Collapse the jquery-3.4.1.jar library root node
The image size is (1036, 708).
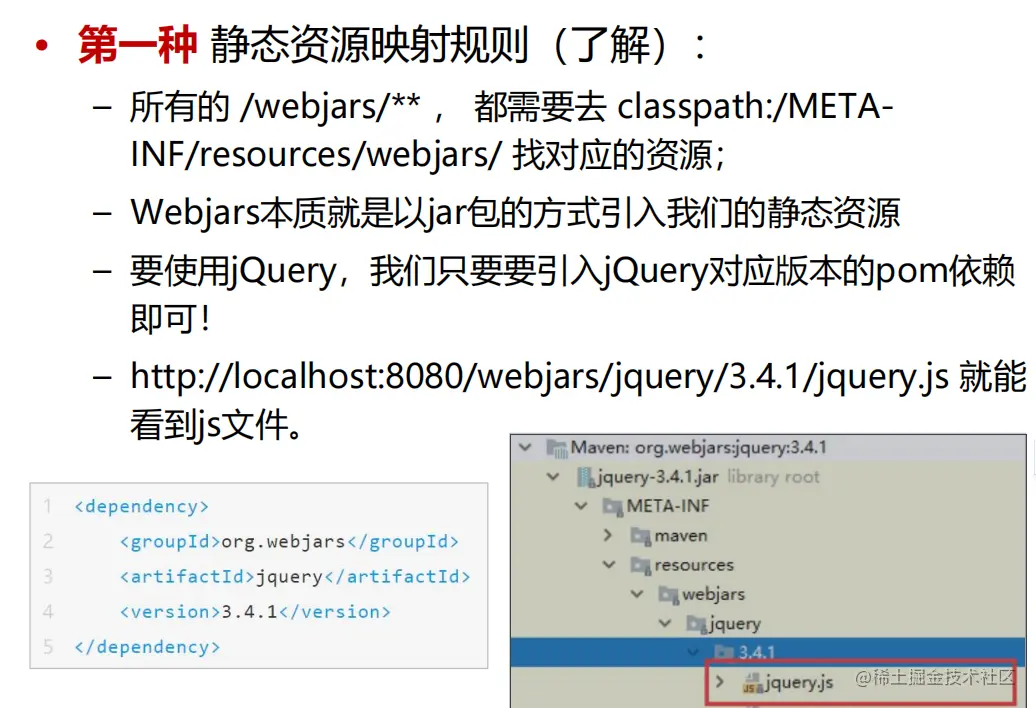553,476
